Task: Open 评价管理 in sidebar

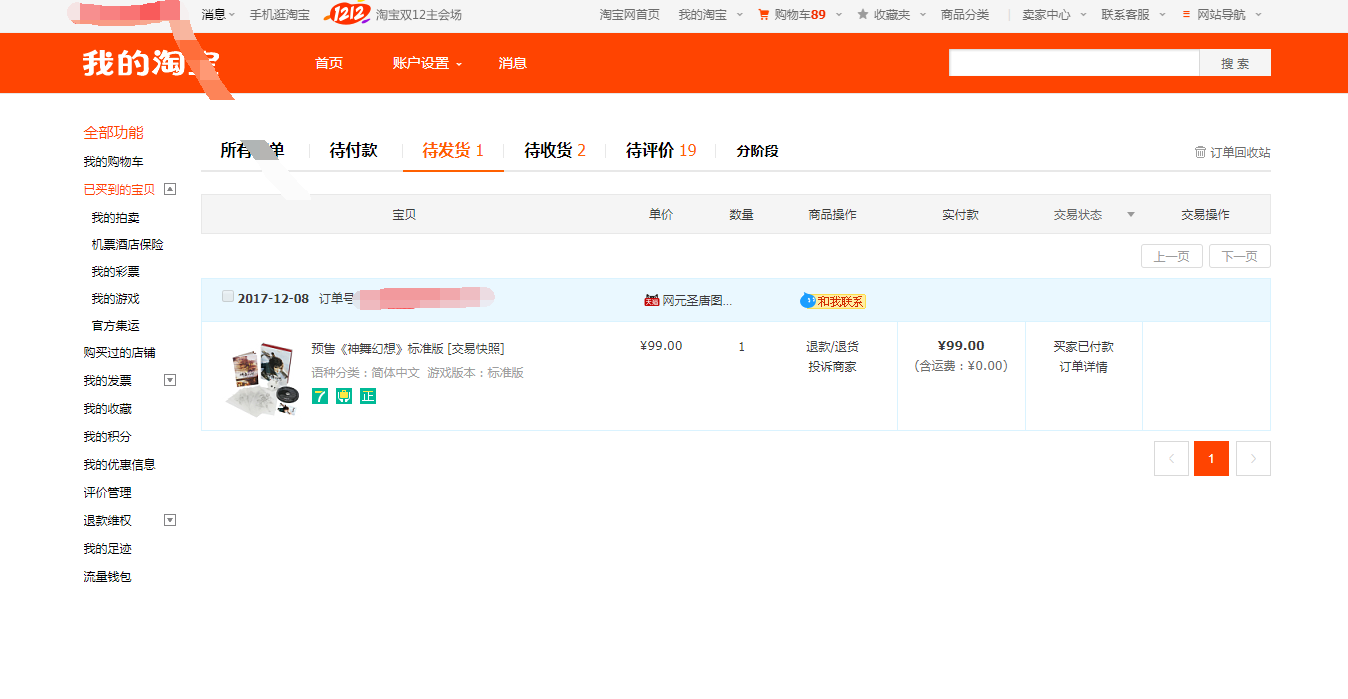Action: [107, 493]
